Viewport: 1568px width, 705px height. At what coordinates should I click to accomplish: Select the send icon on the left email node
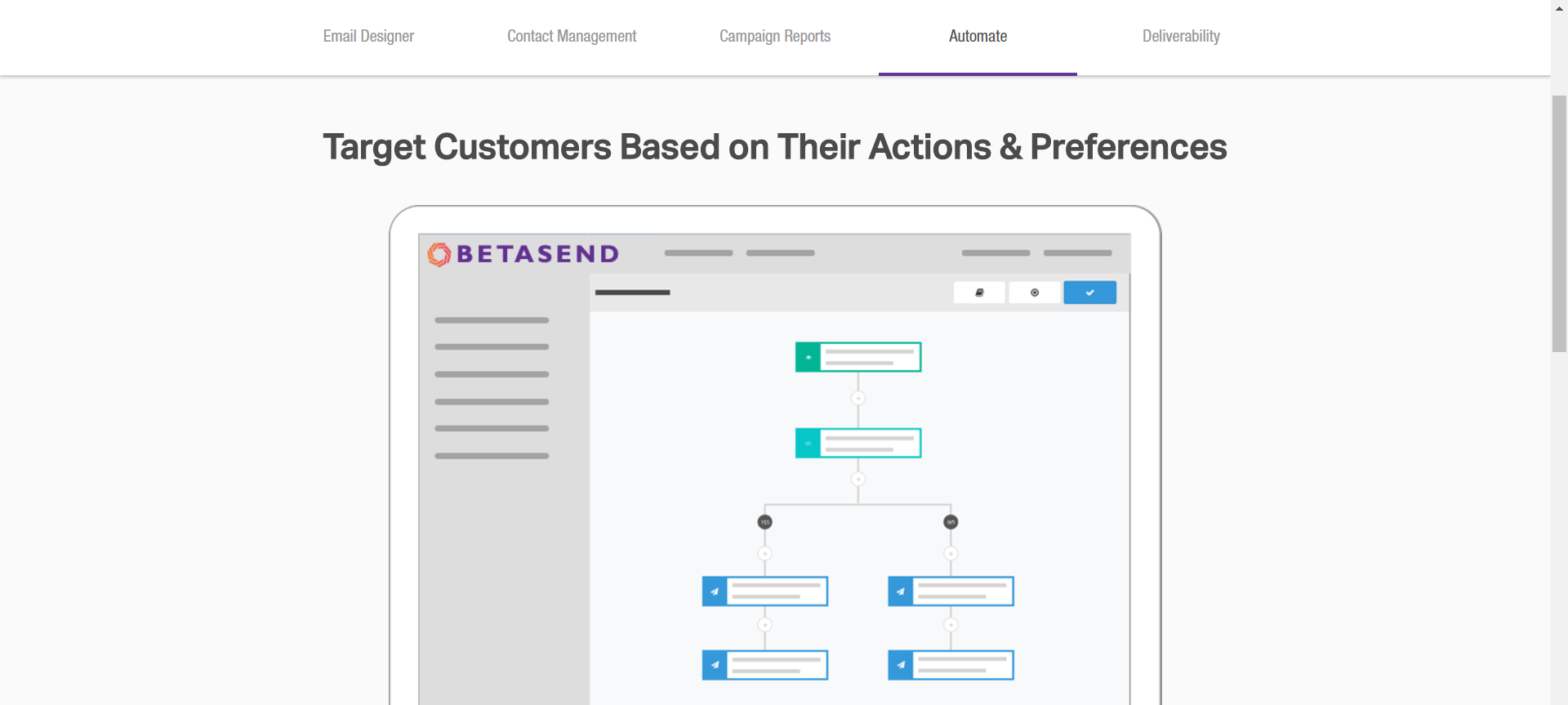tap(714, 591)
